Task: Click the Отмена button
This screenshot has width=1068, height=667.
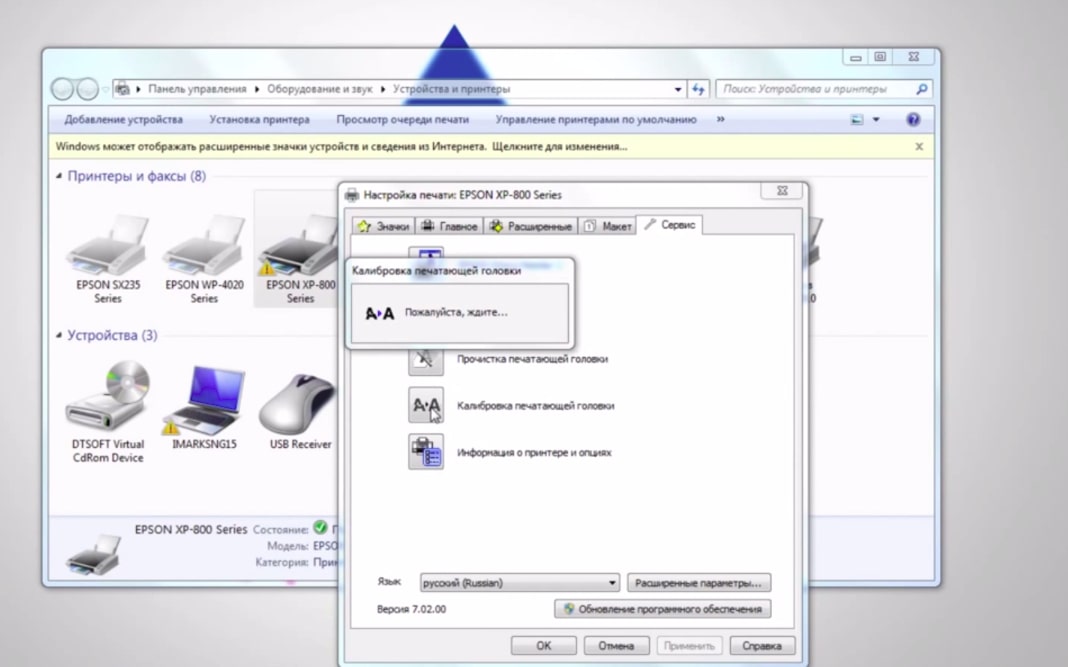Action: (x=616, y=646)
